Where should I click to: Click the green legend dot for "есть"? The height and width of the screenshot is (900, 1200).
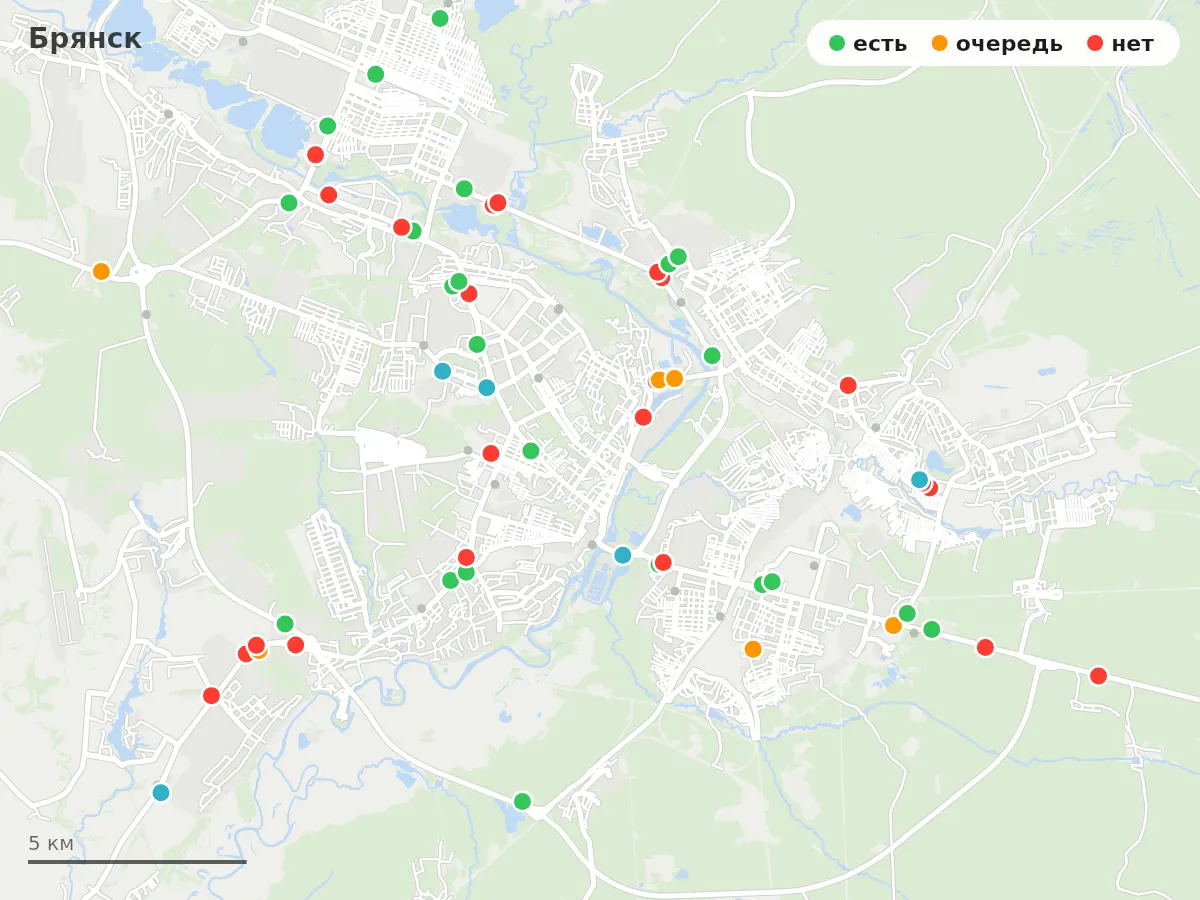[x=838, y=43]
